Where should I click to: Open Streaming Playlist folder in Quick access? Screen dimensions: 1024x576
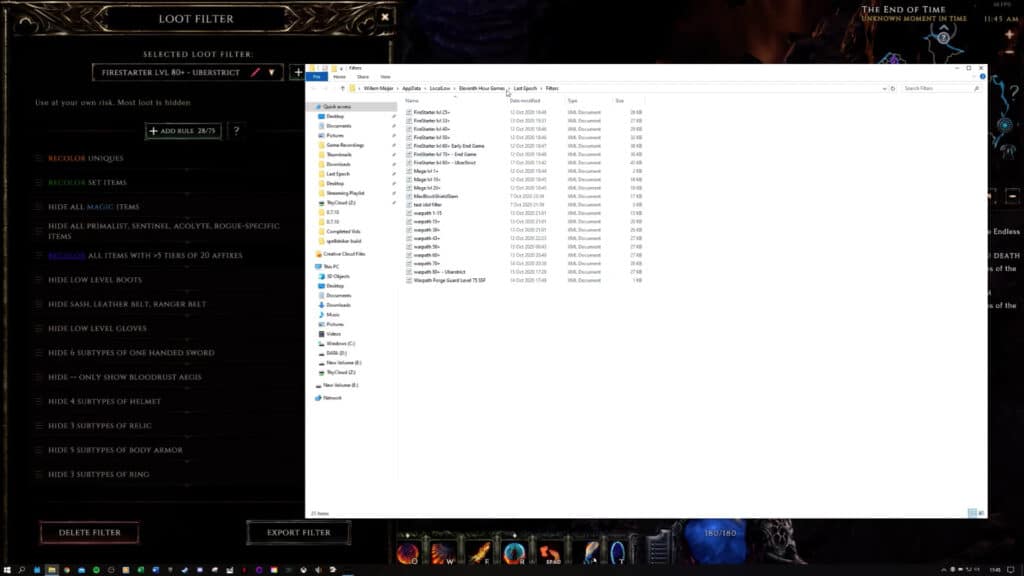pos(345,193)
